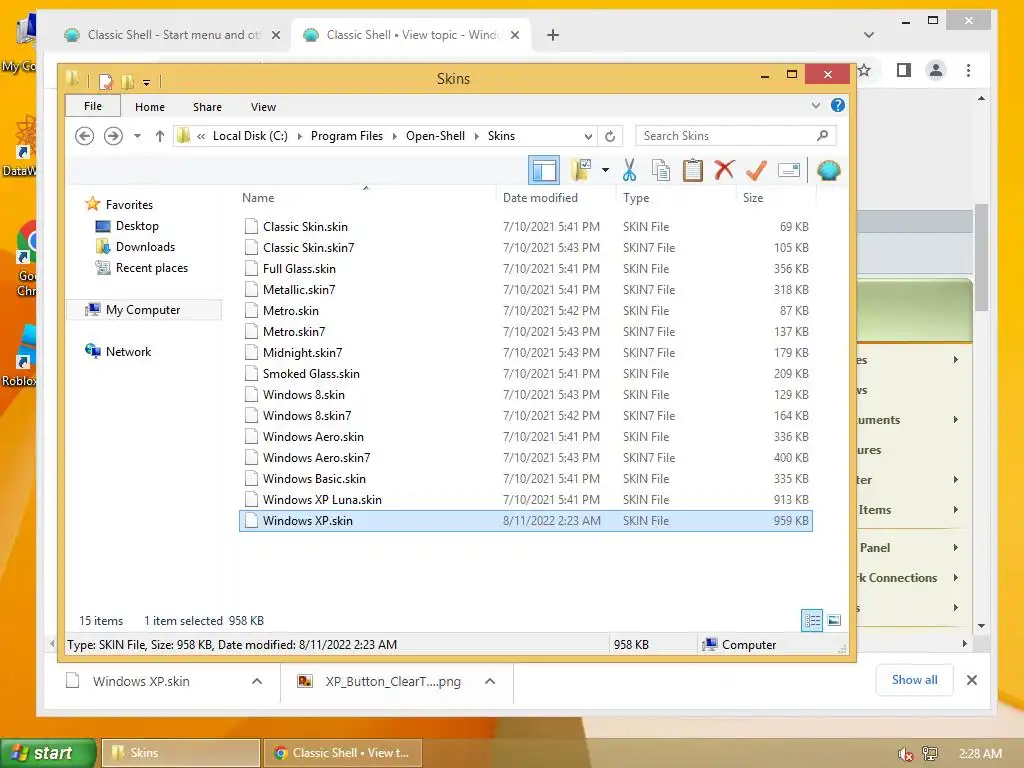Open Classic Explorer settings shell icon
The width and height of the screenshot is (1024, 768).
828,170
